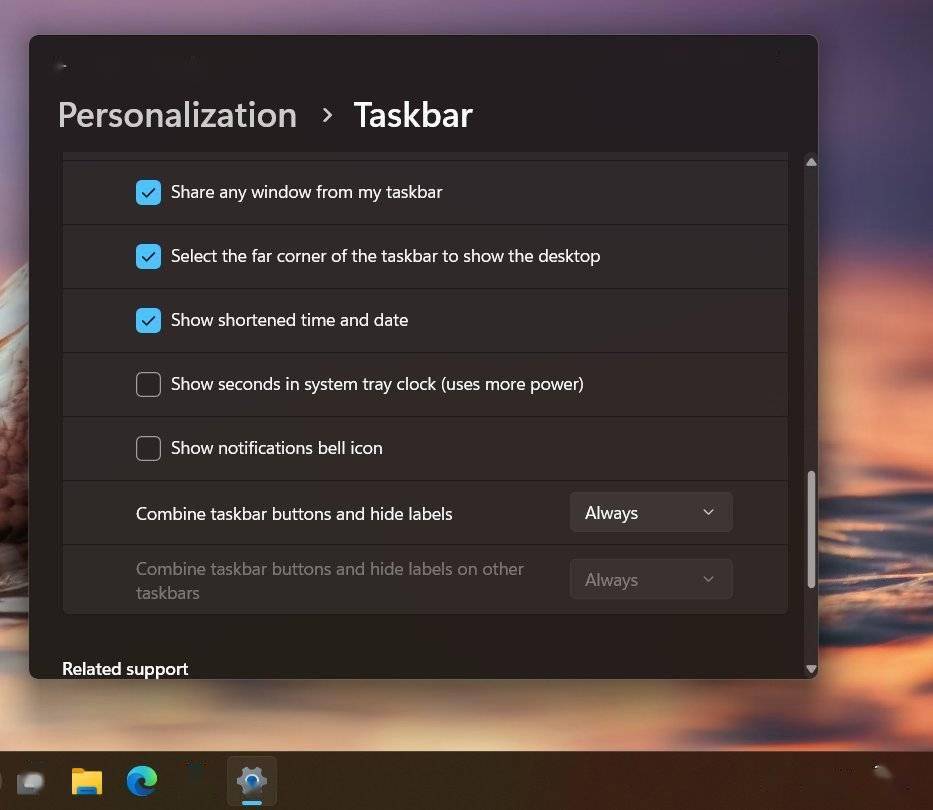Open the Always dropdown for other taskbars
The image size is (933, 810).
(x=651, y=579)
